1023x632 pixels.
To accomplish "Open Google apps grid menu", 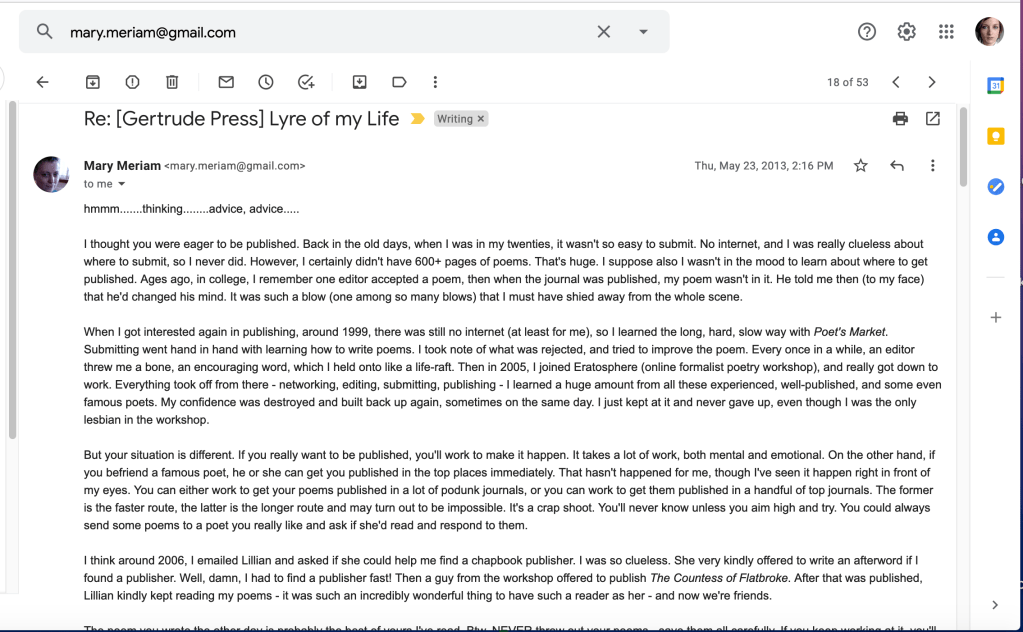I will [x=946, y=32].
